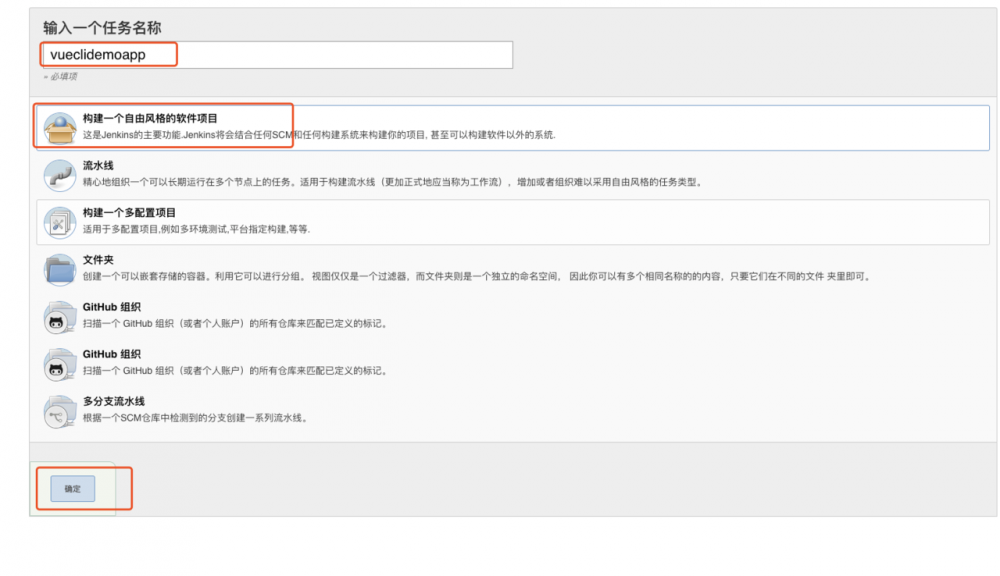Click the description starting 这是Jenkins的主要功能
The width and height of the screenshot is (1000, 576).
(319, 135)
